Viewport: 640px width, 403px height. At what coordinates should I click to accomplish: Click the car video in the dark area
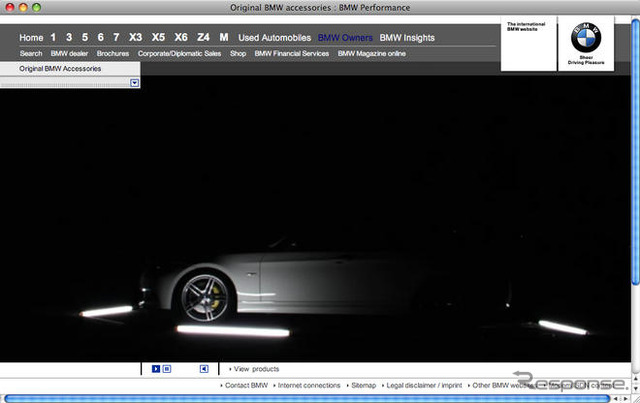point(315,218)
